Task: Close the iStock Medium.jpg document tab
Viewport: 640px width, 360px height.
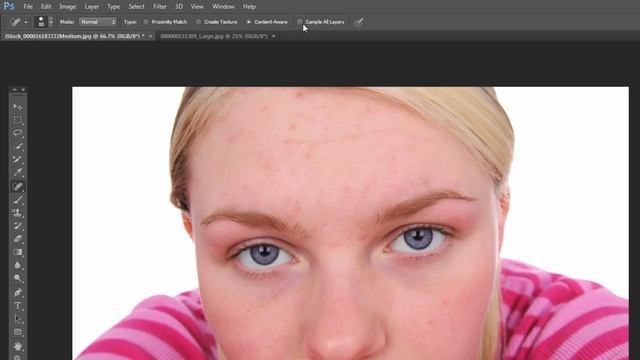Action: [150, 36]
